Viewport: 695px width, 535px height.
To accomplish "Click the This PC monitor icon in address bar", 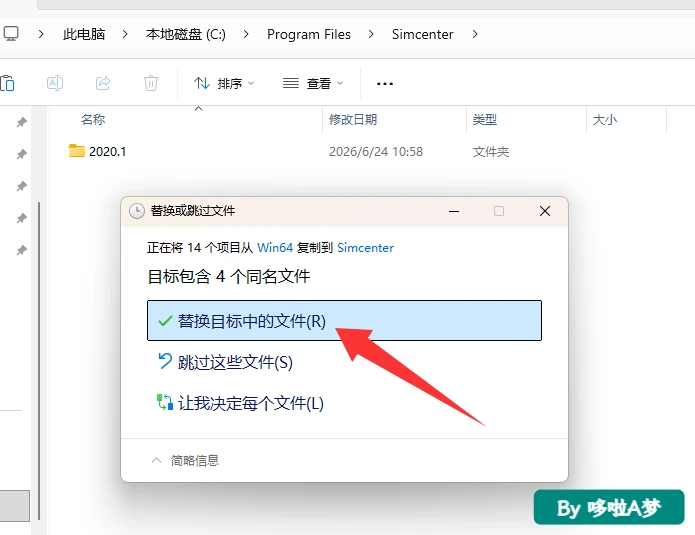I will click(11, 34).
